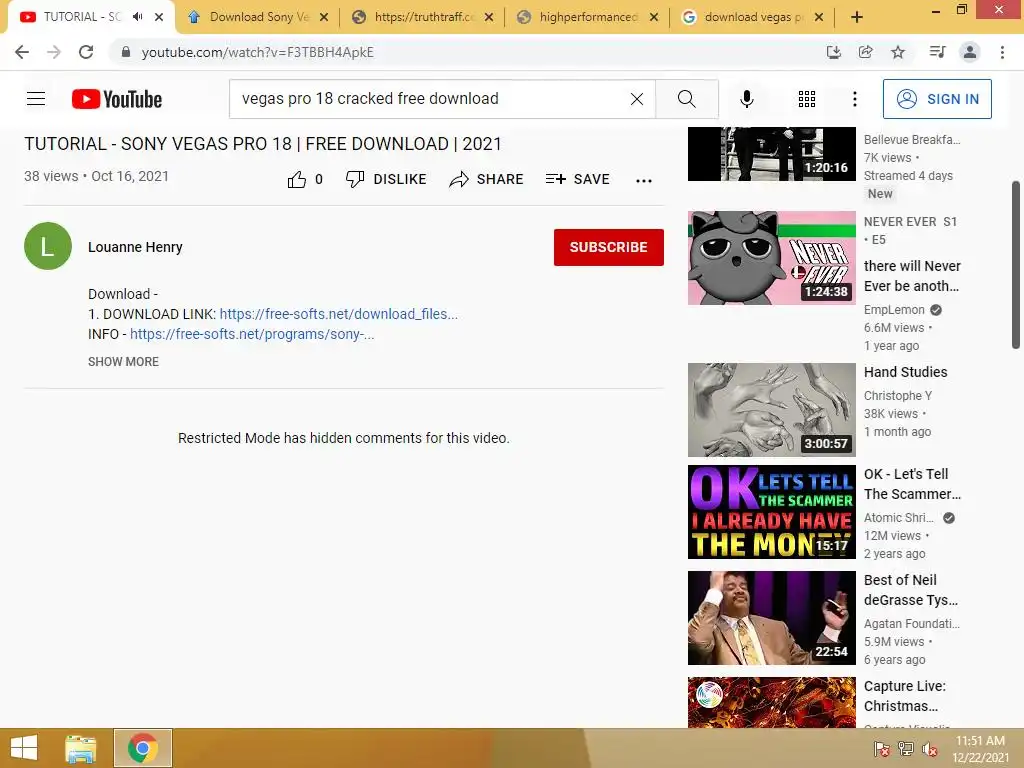This screenshot has width=1024, height=768.
Task: Click the volume tray icon
Action: click(930, 748)
